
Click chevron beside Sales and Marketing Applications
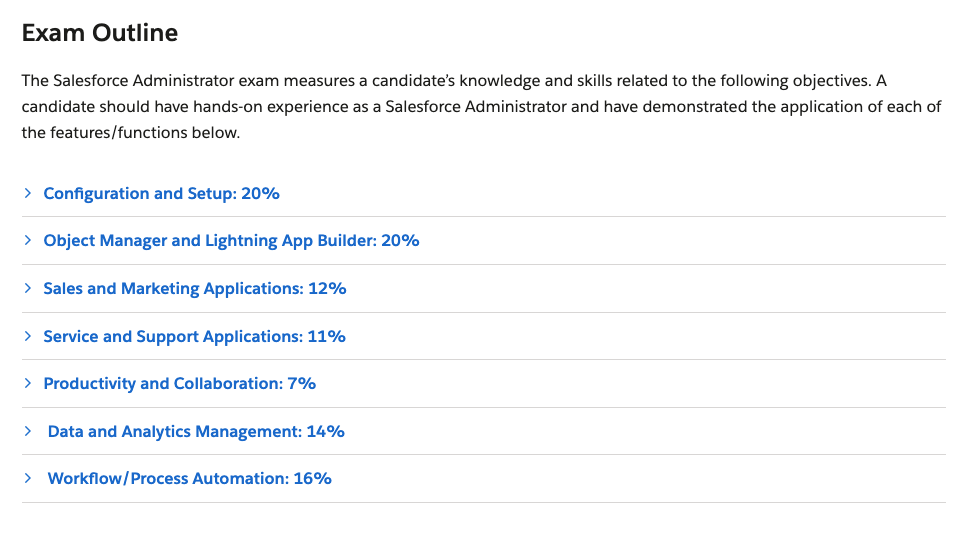28,288
